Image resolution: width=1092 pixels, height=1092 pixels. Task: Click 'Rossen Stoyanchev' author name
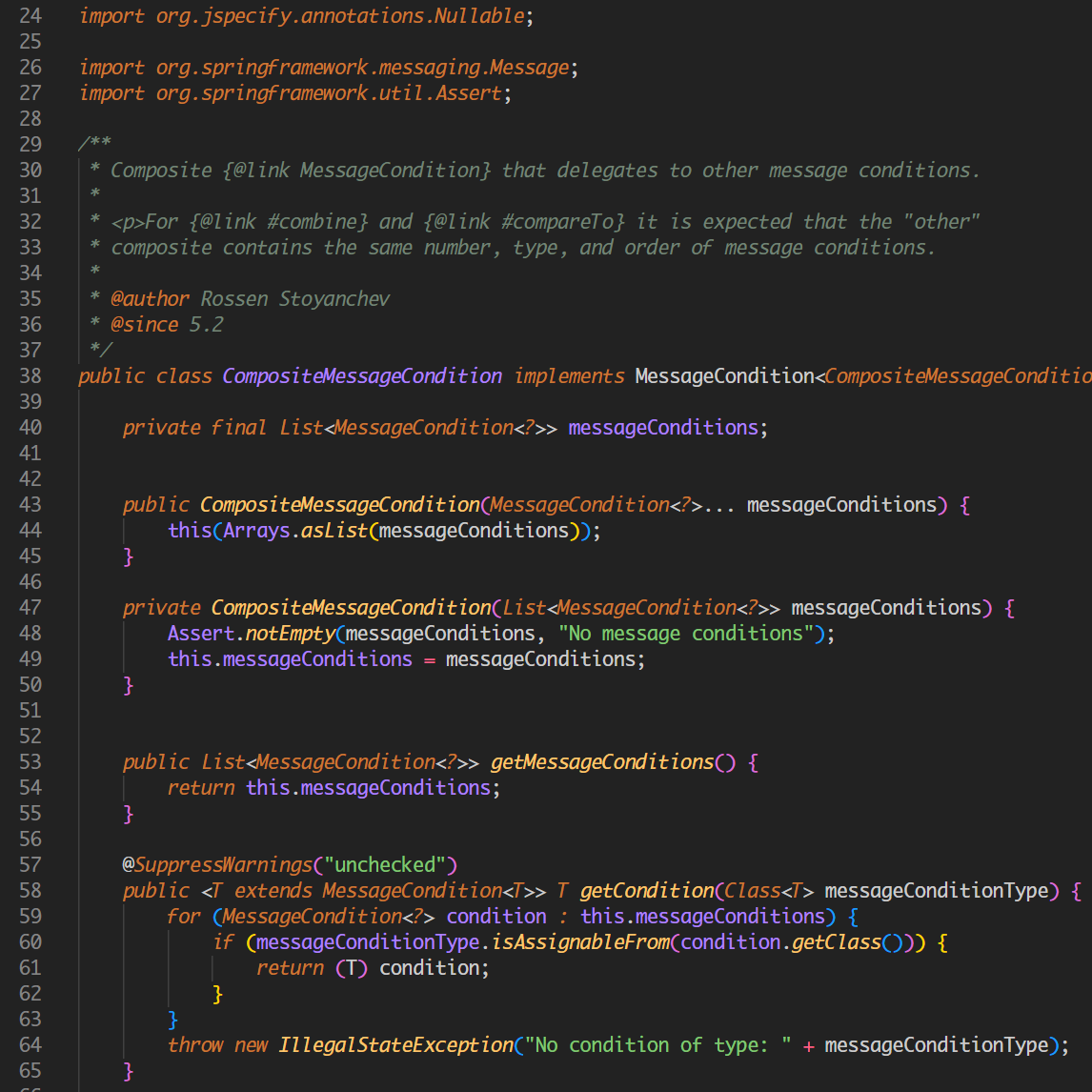point(295,299)
